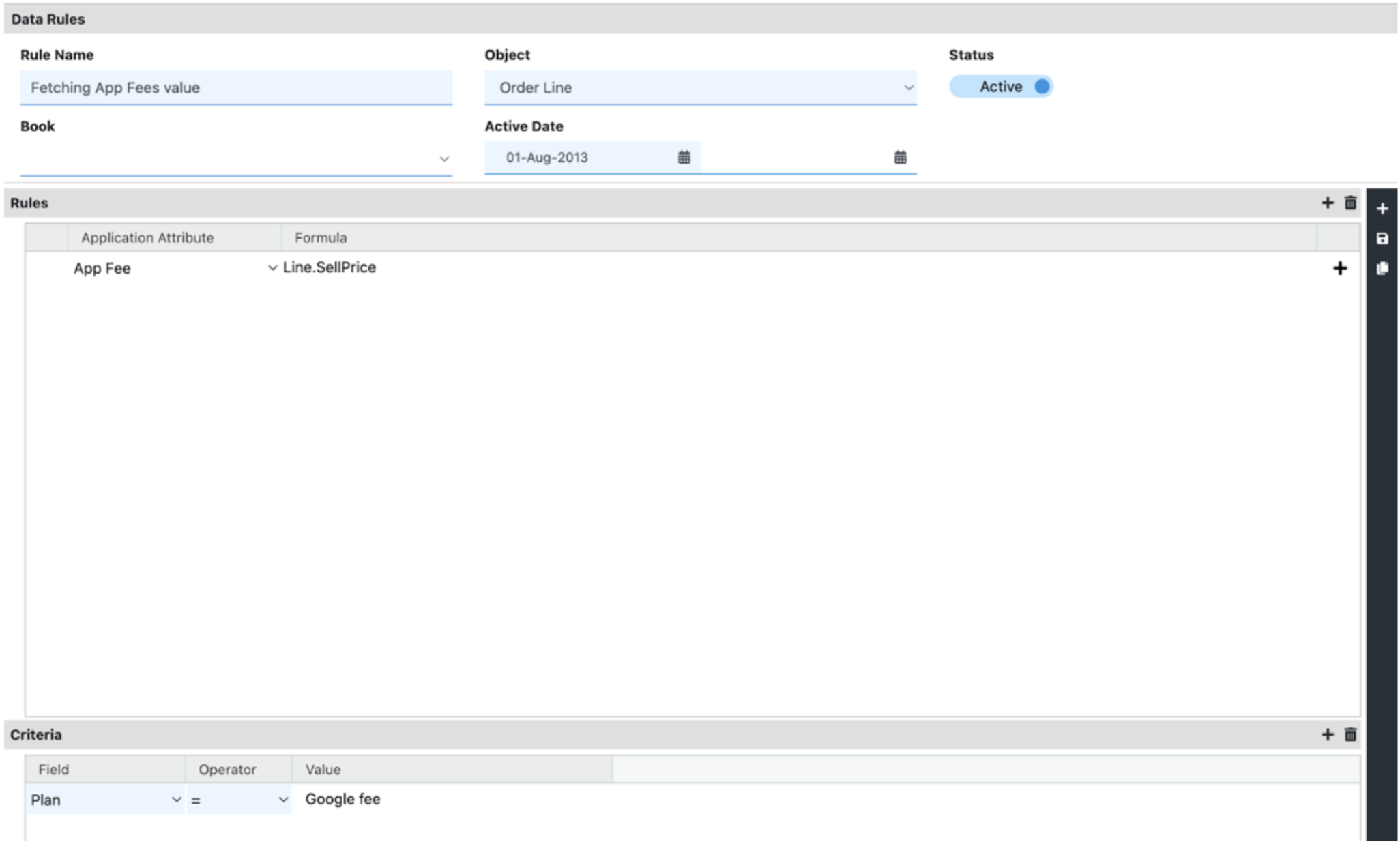Click the trash icon in Rules header
Viewport: 1400px width, 842px height.
pyautogui.click(x=1350, y=203)
